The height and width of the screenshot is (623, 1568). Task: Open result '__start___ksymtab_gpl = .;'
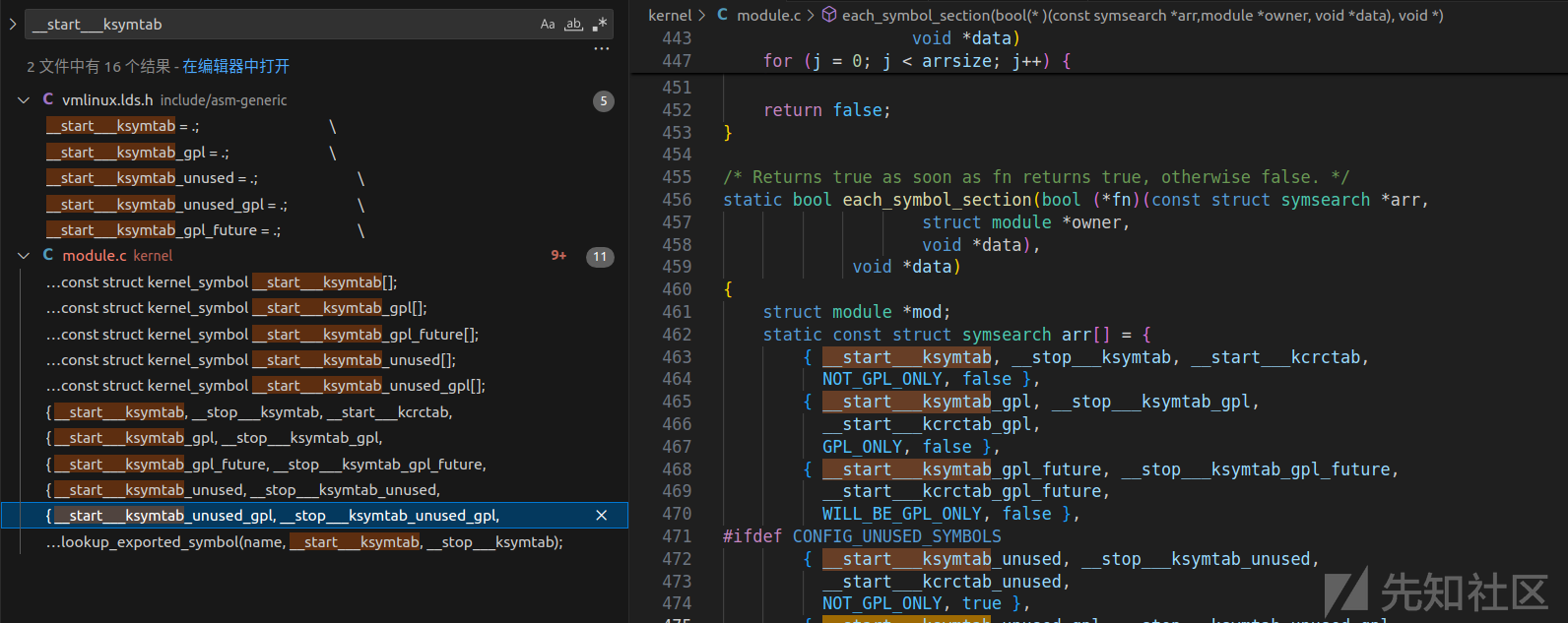(315, 153)
